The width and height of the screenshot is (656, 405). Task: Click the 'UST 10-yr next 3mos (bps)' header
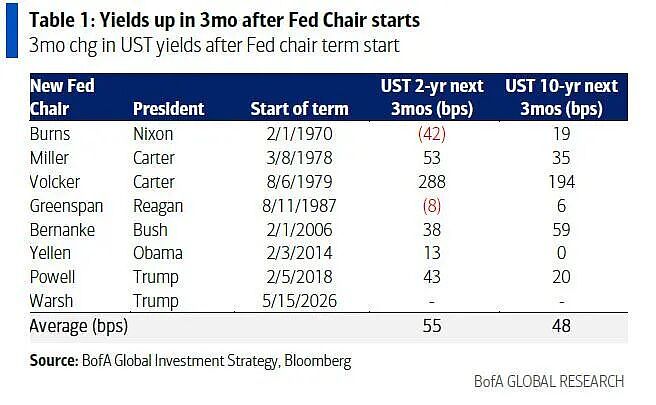tap(561, 97)
